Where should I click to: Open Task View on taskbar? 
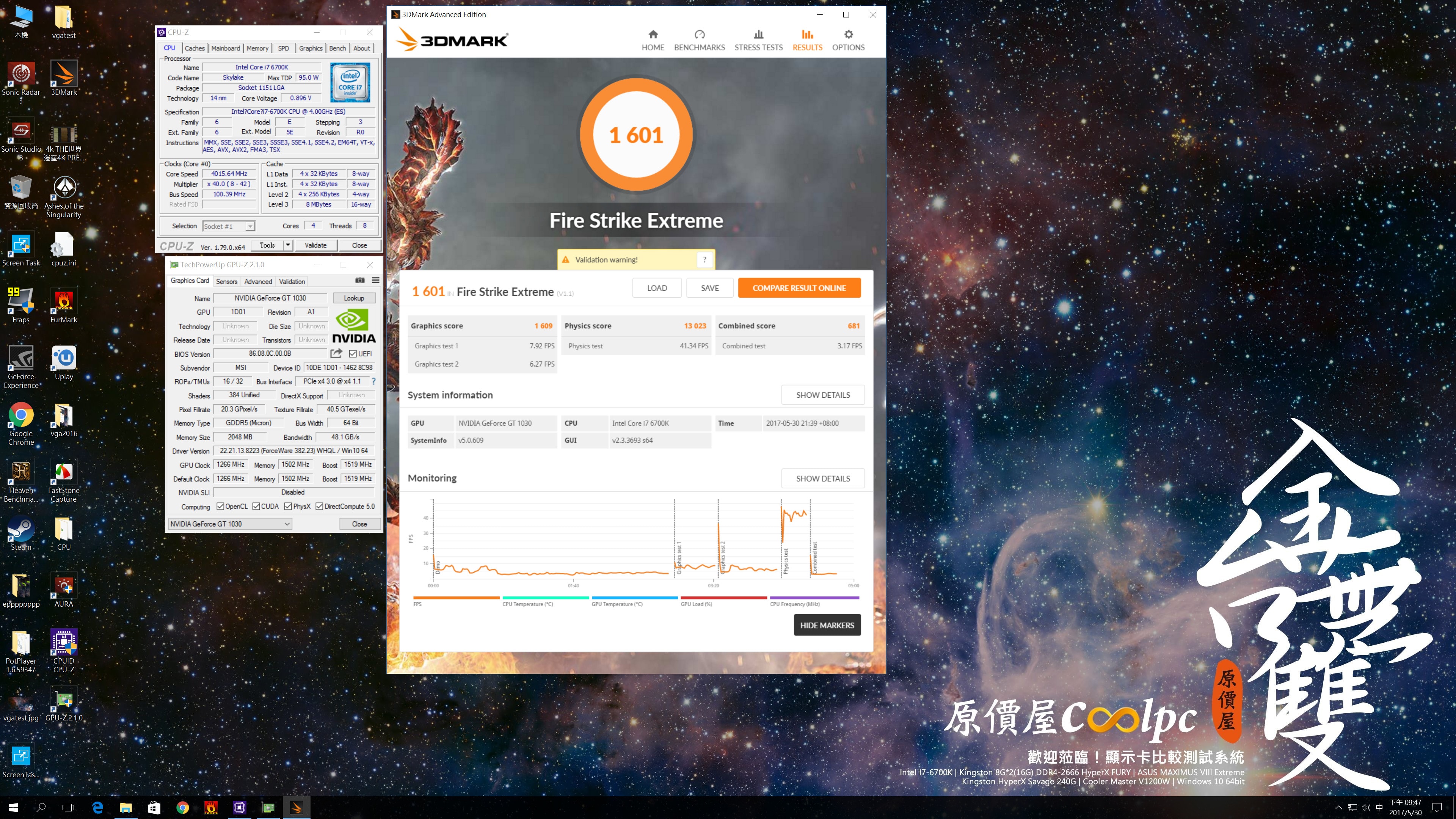click(x=68, y=808)
